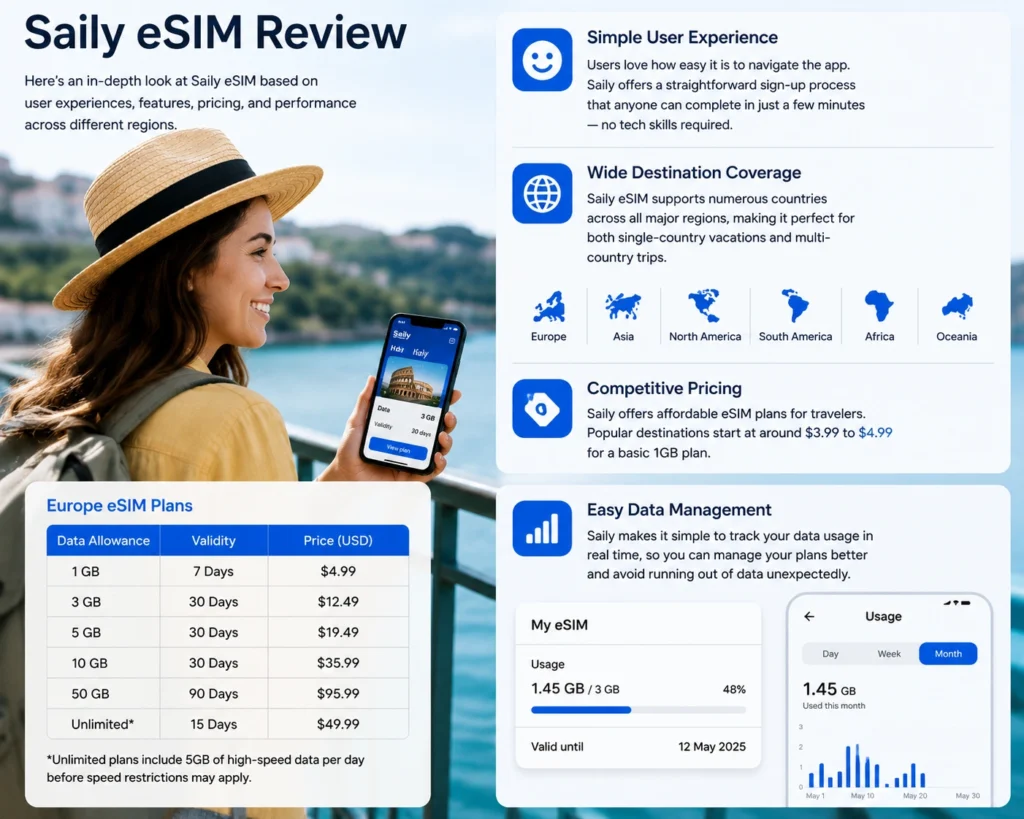The image size is (1024, 819).
Task: Click the $12.49 price cell
Action: coord(338,602)
